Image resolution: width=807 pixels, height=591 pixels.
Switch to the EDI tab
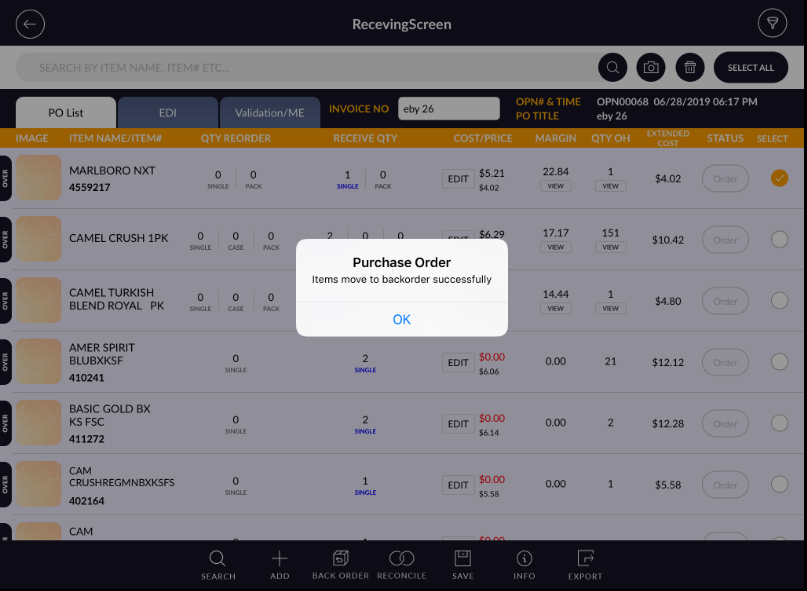[x=167, y=113]
